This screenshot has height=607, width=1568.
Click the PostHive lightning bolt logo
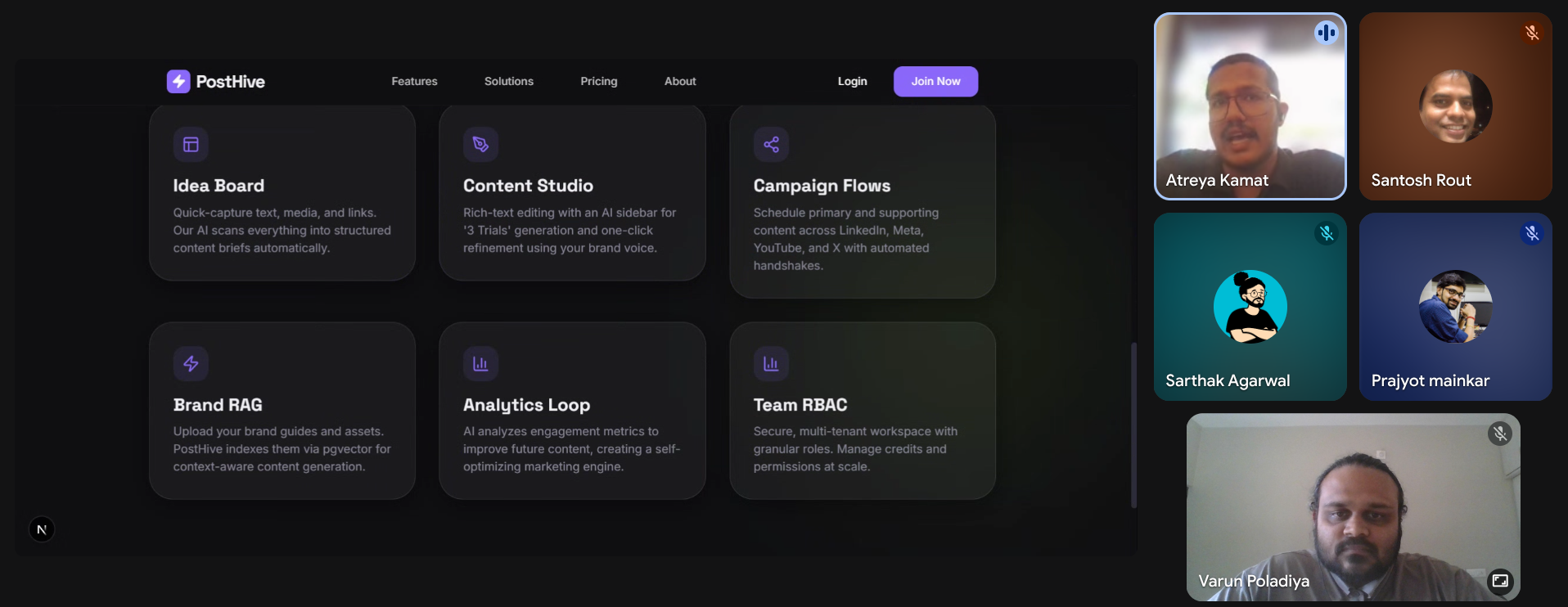coord(178,81)
